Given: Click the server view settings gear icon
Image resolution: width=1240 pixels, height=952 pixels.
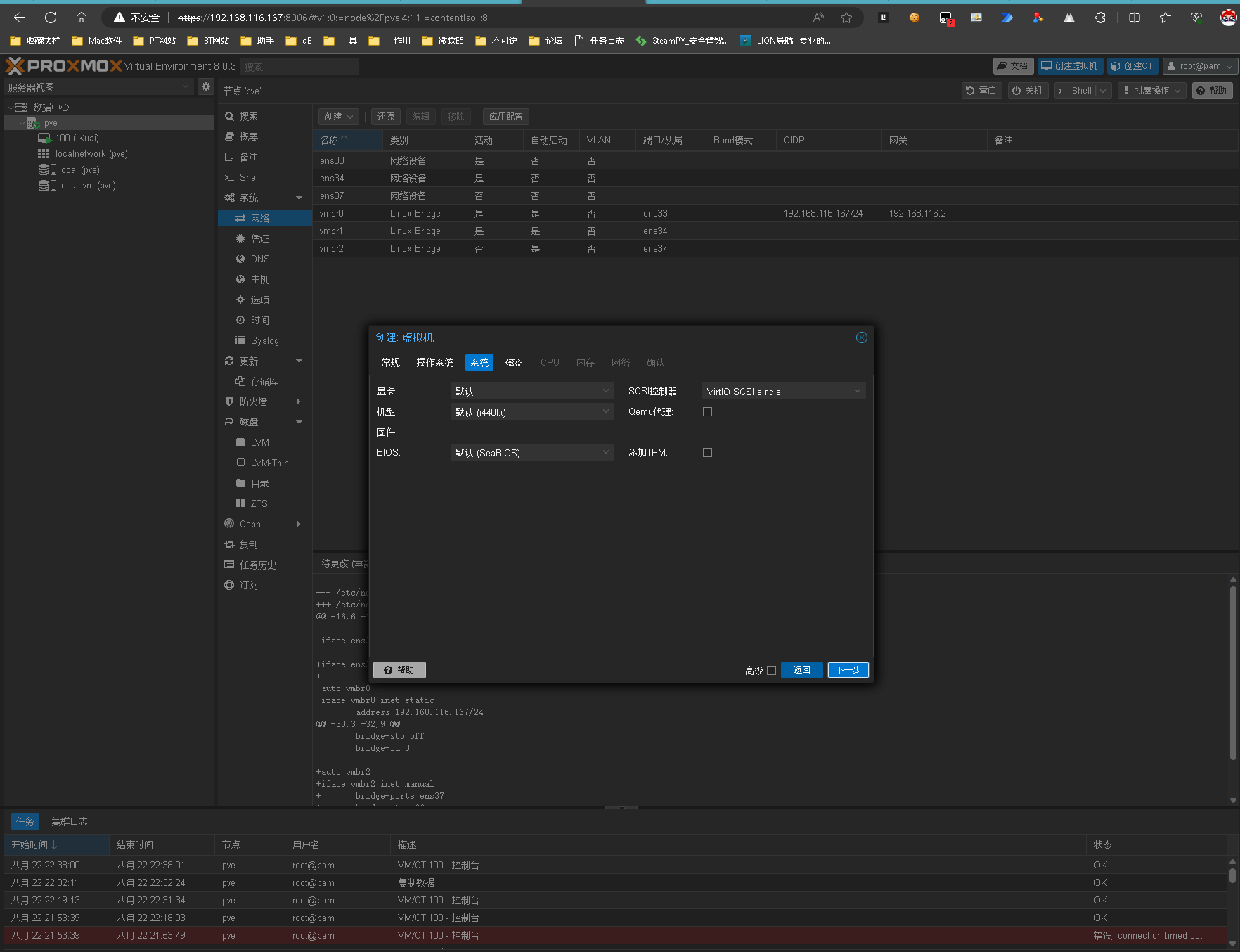Looking at the screenshot, I should pyautogui.click(x=205, y=86).
